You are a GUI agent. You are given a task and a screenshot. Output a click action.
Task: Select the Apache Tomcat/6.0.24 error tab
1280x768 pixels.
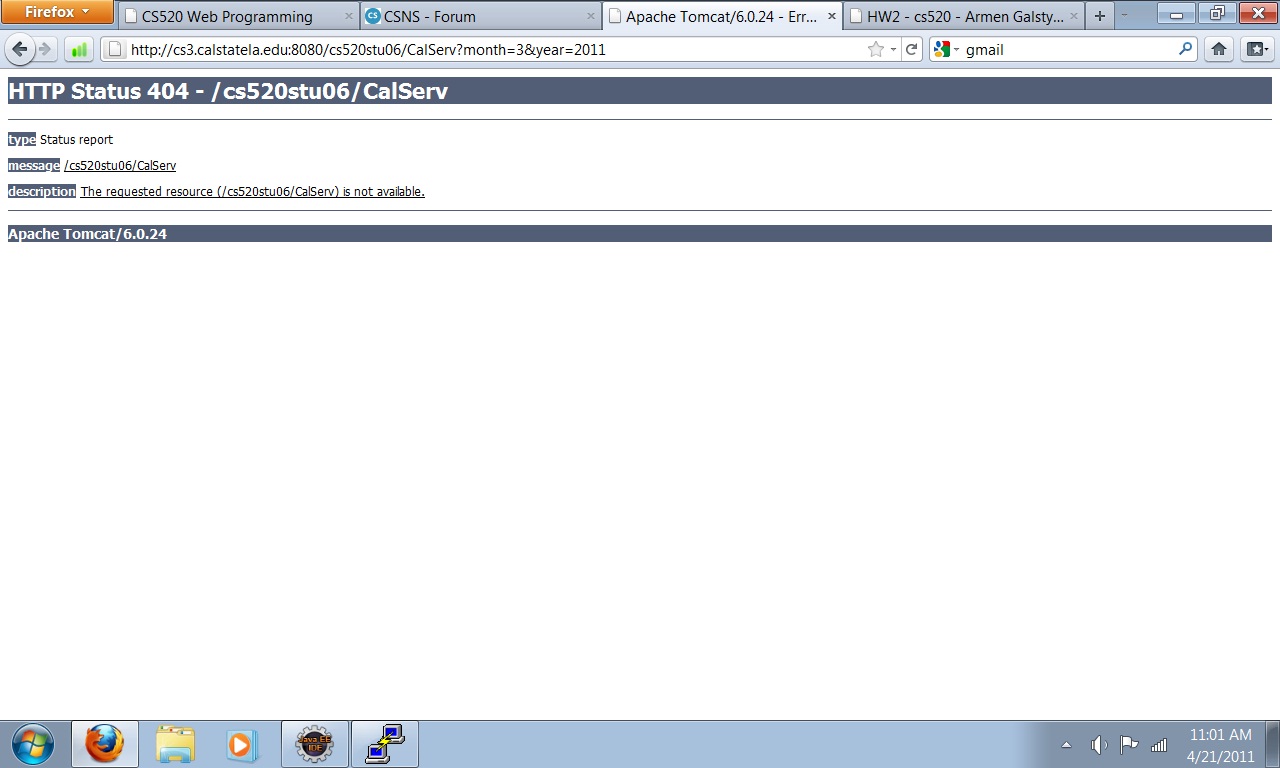click(721, 16)
